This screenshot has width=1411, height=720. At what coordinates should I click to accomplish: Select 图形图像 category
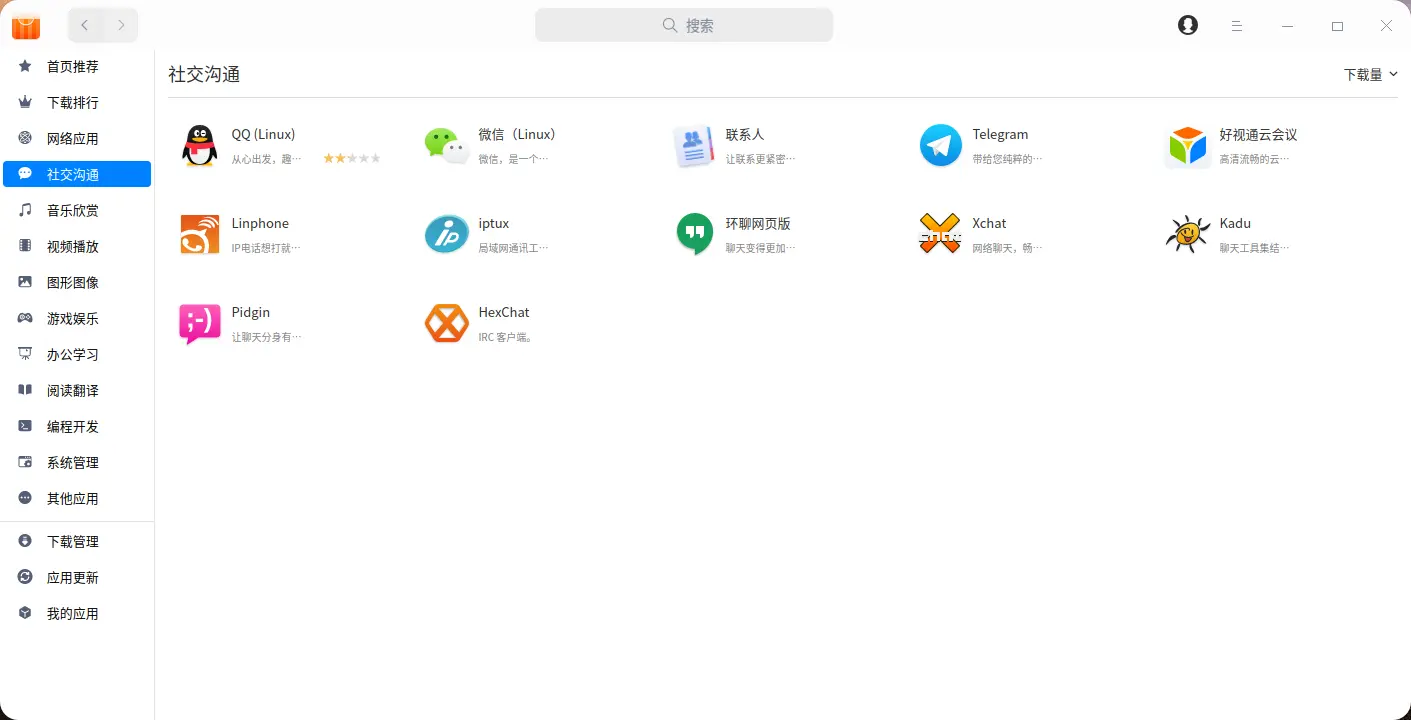tap(77, 282)
